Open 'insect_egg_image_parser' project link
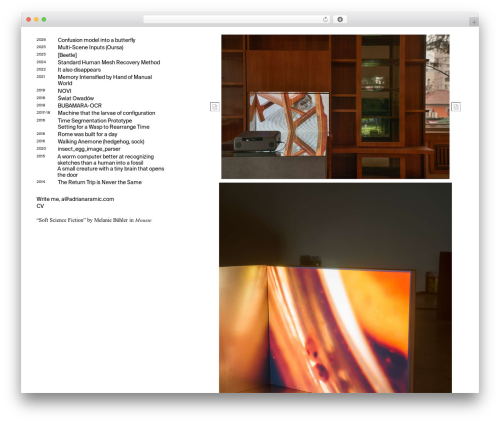Screen dimensions: 500x423 pos(89,149)
